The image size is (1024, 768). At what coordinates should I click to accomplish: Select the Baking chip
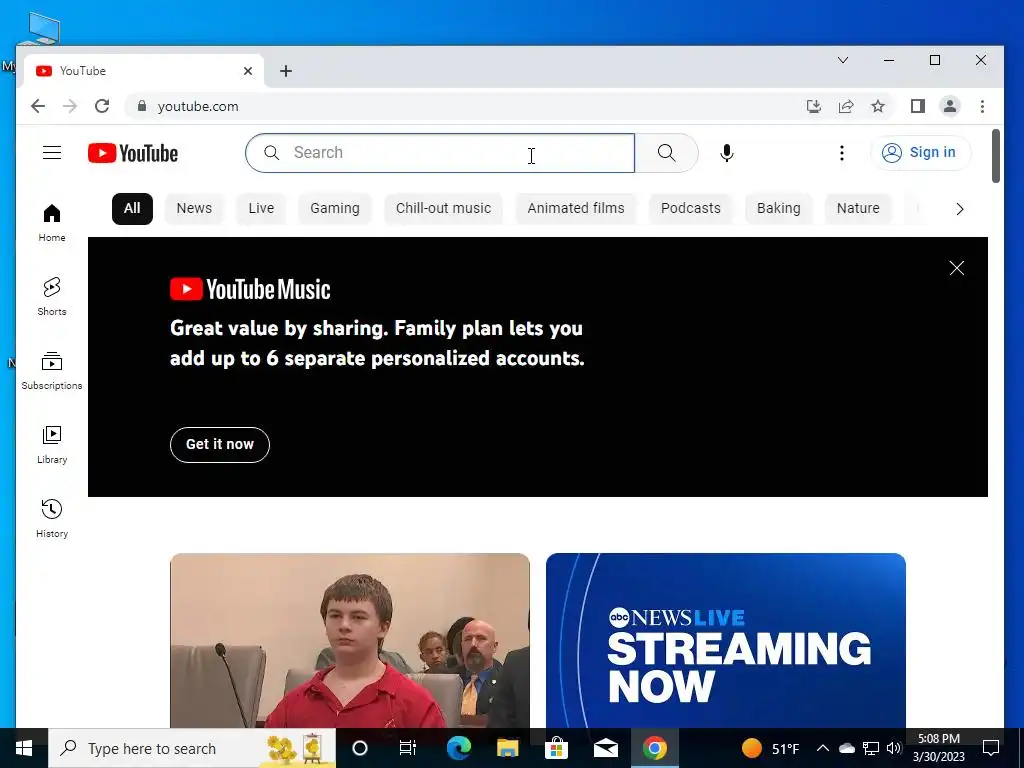click(x=778, y=208)
